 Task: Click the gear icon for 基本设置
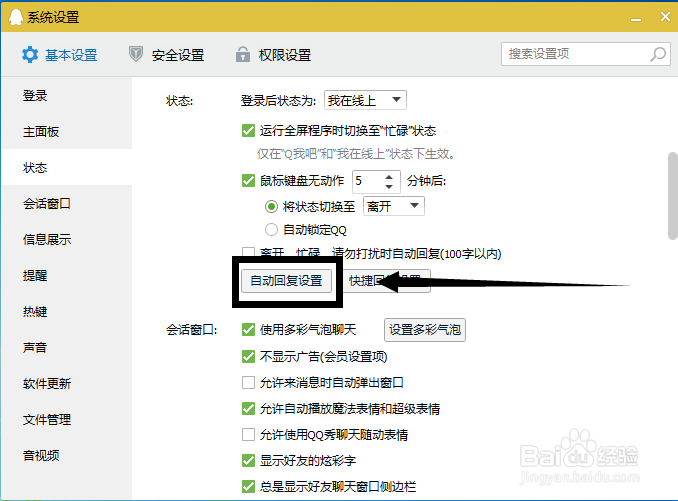tap(30, 55)
